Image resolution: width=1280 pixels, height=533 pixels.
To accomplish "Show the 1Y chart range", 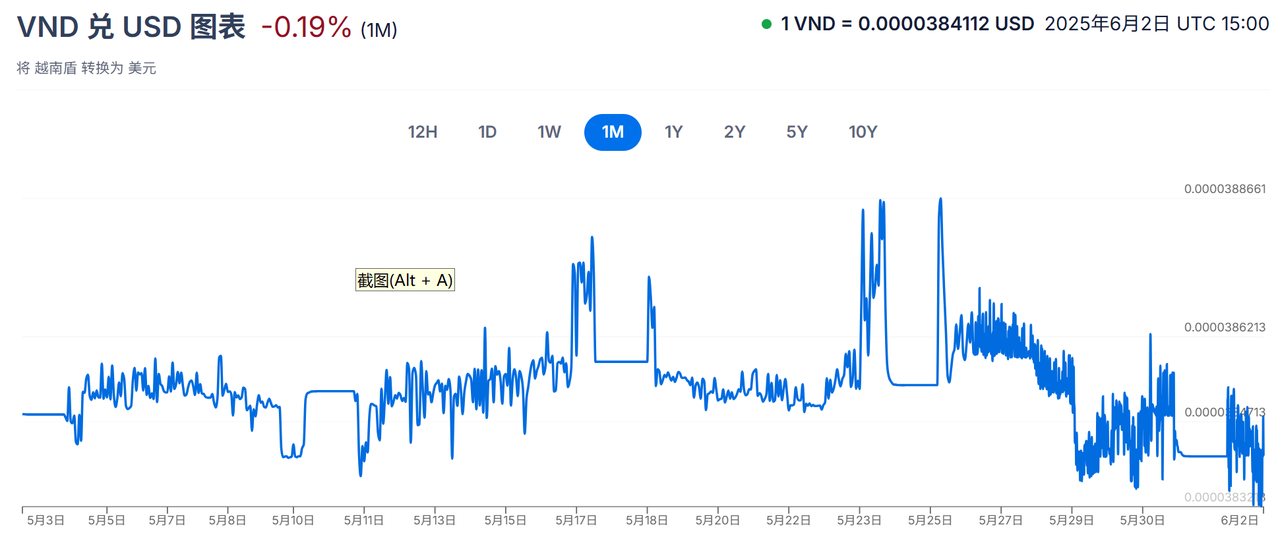I will pos(674,132).
